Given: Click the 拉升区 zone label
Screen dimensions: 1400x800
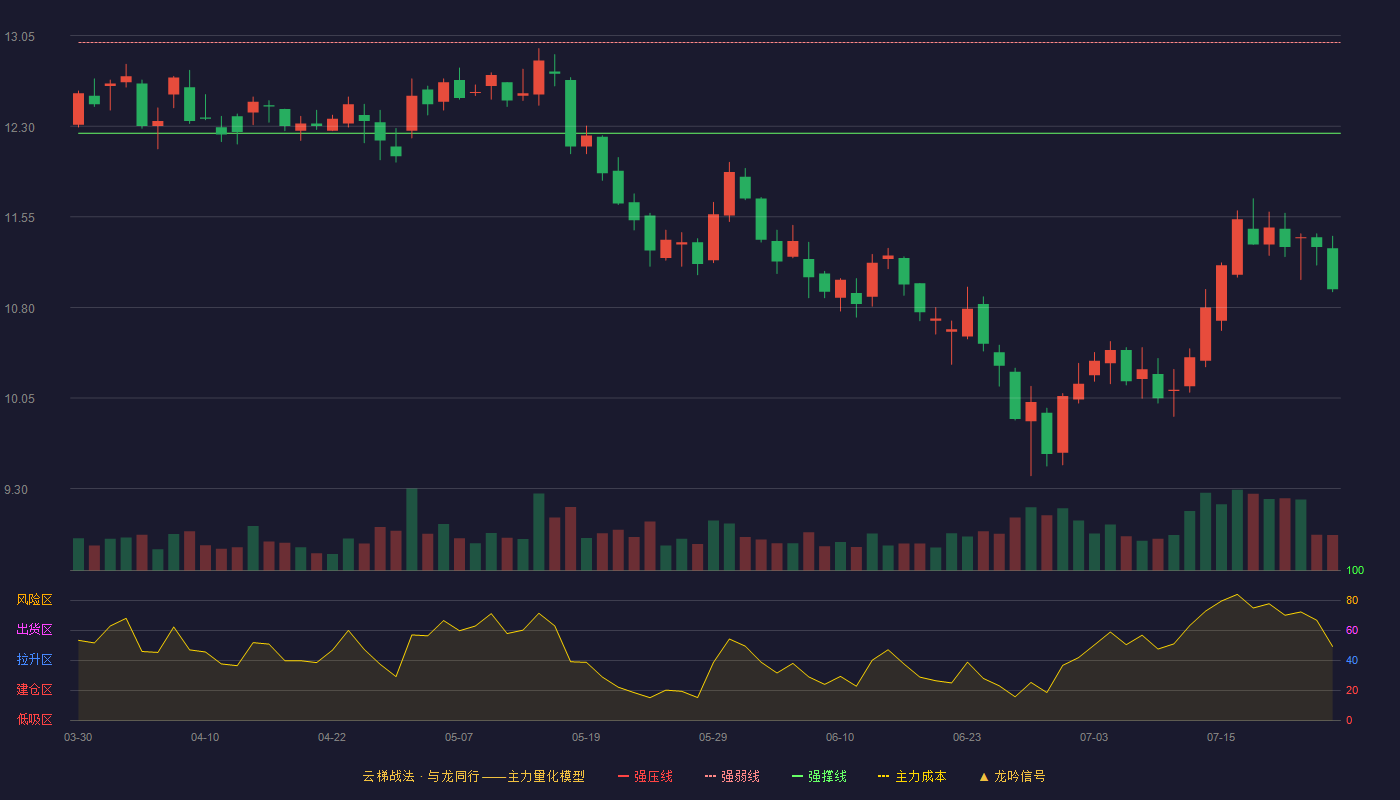Looking at the screenshot, I should (34, 660).
